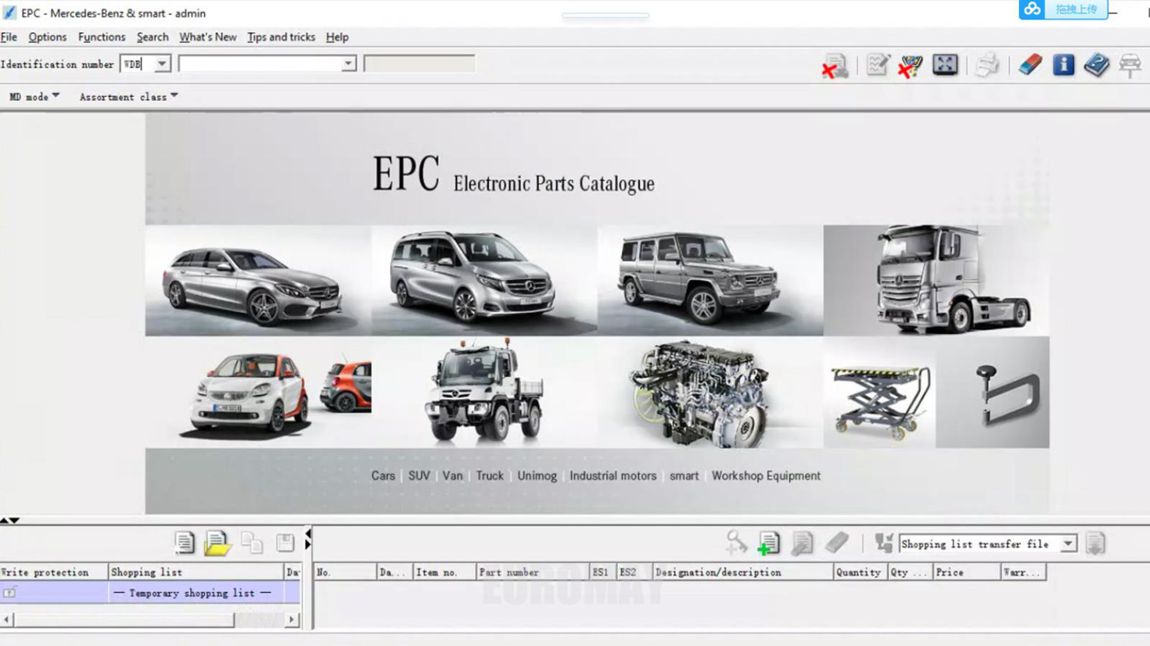Click the EPC application icon in title bar
Screen dimensions: 1150x646
(x=9, y=13)
